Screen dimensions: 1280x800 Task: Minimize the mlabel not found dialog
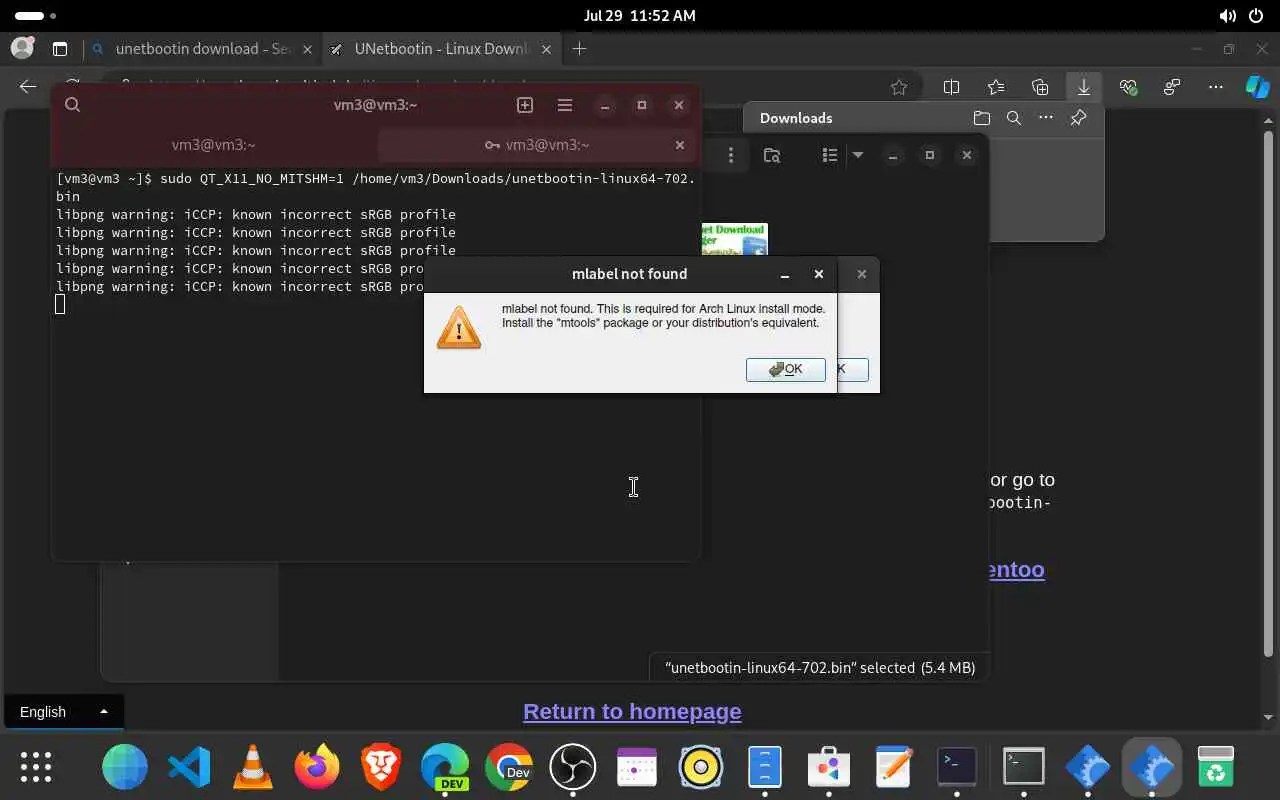785,274
